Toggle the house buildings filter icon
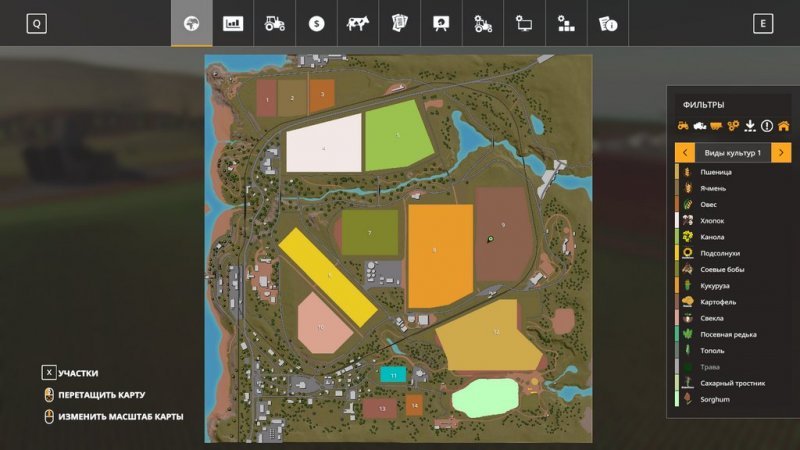800x450 pixels. [783, 126]
